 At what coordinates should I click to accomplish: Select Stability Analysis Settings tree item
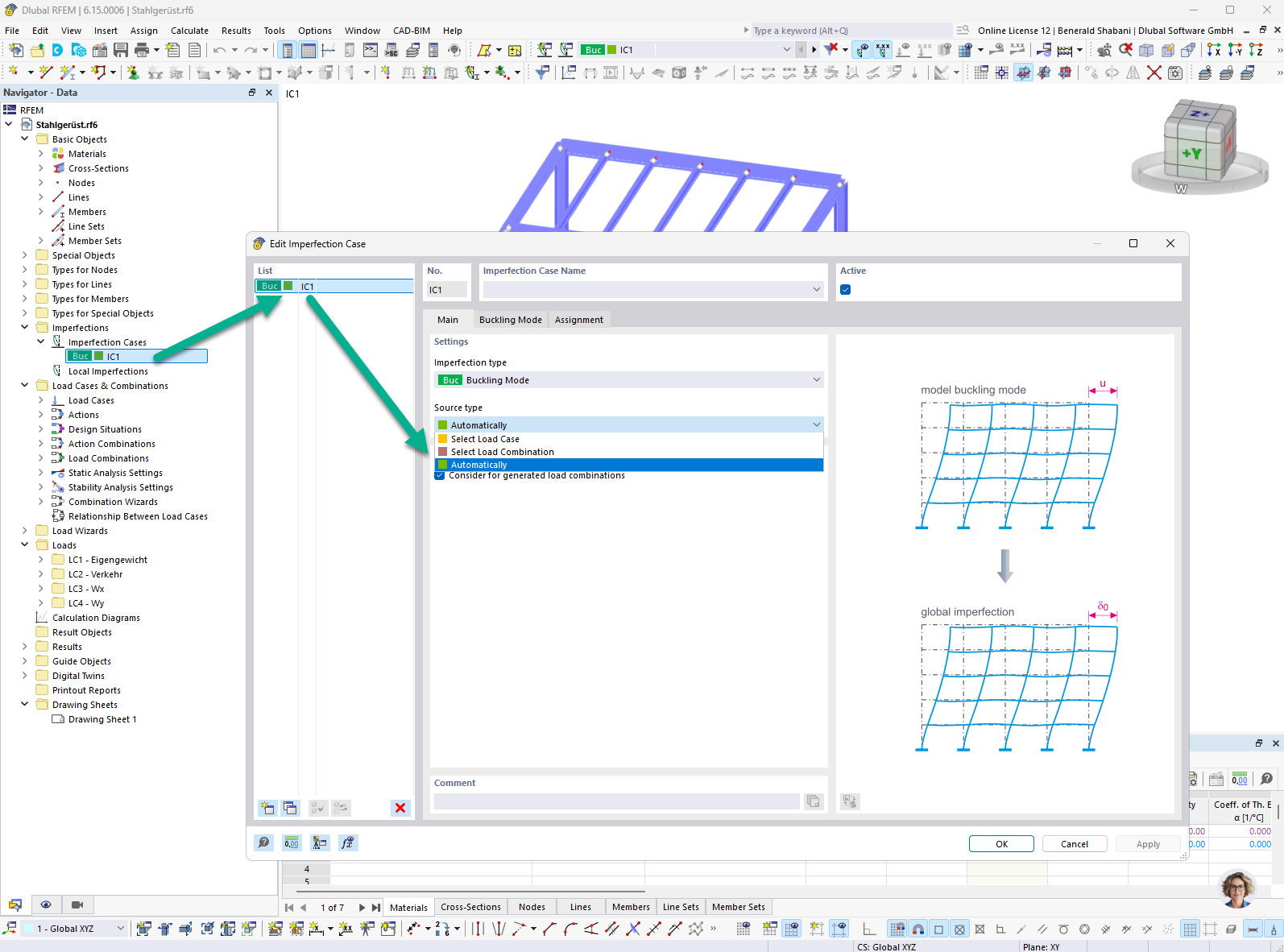120,487
